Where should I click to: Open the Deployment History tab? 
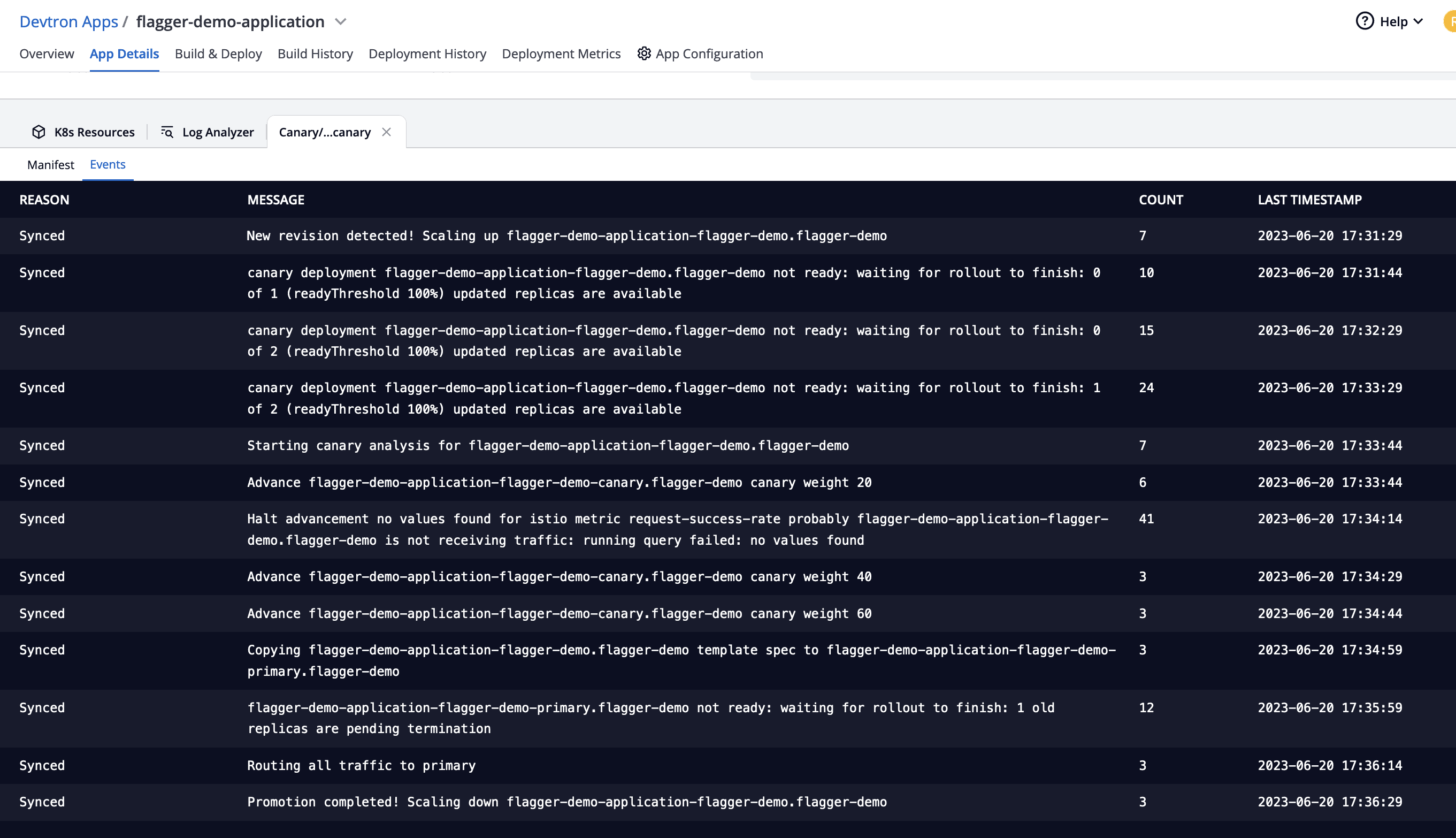pyautogui.click(x=427, y=54)
